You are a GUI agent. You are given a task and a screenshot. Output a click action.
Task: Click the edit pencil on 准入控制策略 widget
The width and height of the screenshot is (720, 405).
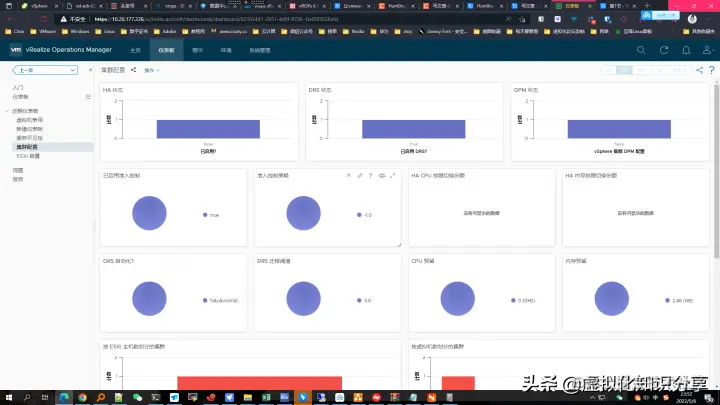pos(360,175)
